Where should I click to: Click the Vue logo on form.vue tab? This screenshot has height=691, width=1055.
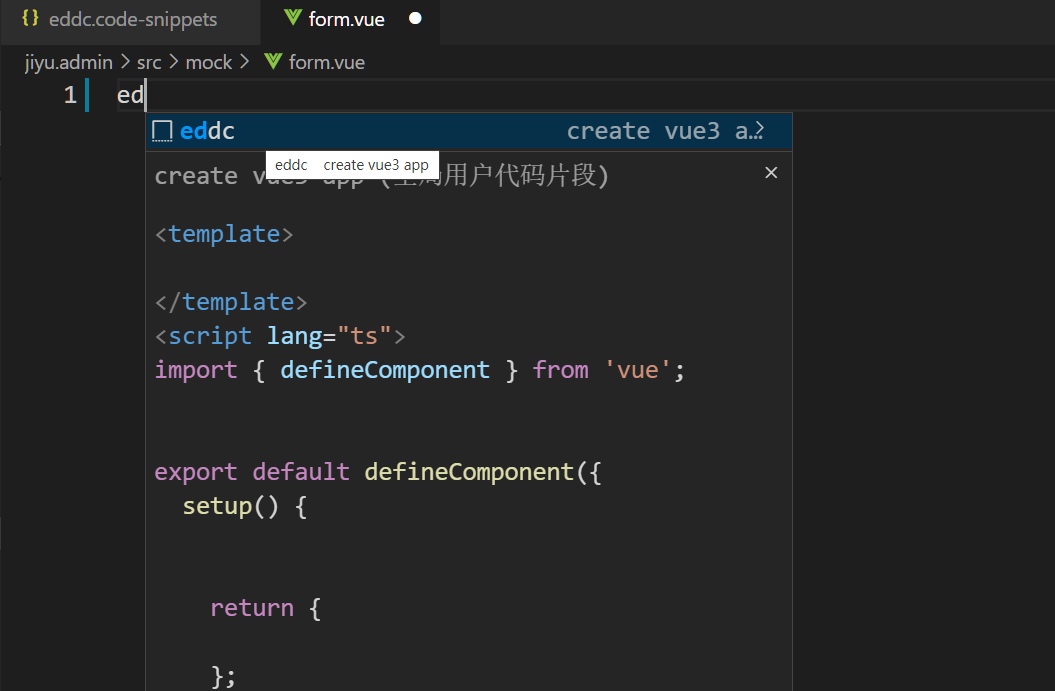293,19
